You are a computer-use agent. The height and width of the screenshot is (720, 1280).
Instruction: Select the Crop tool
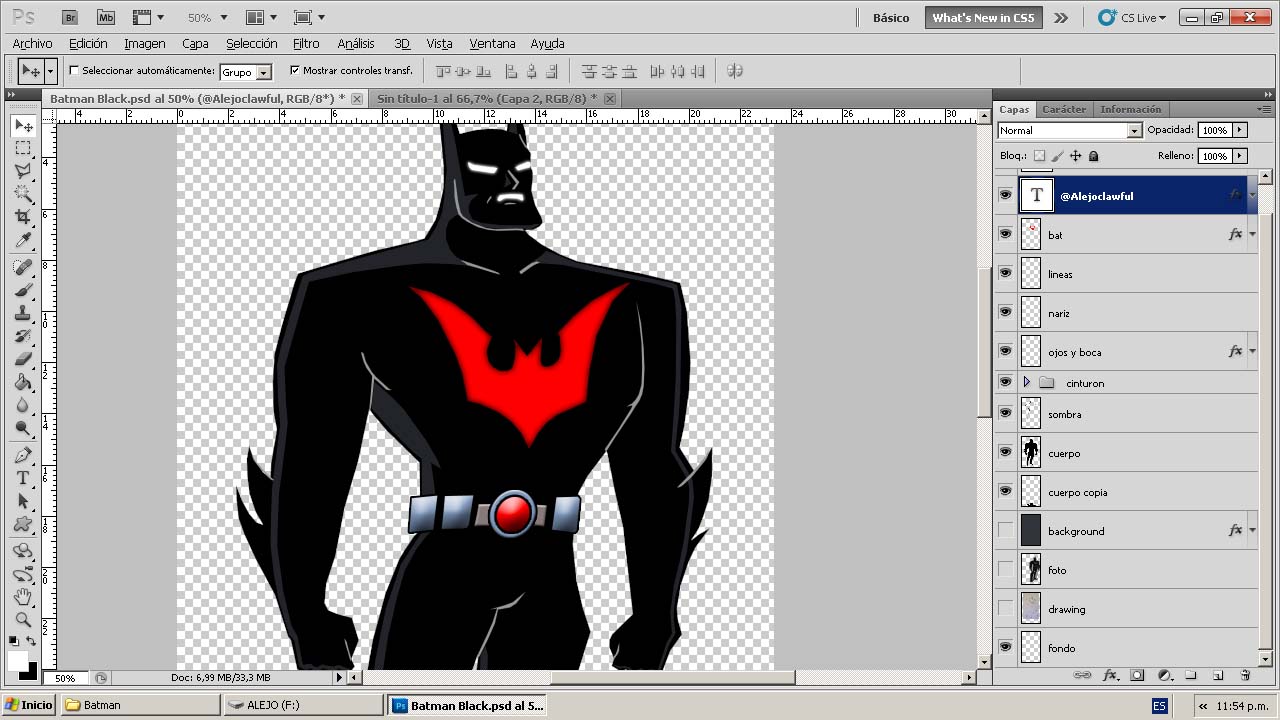point(23,217)
